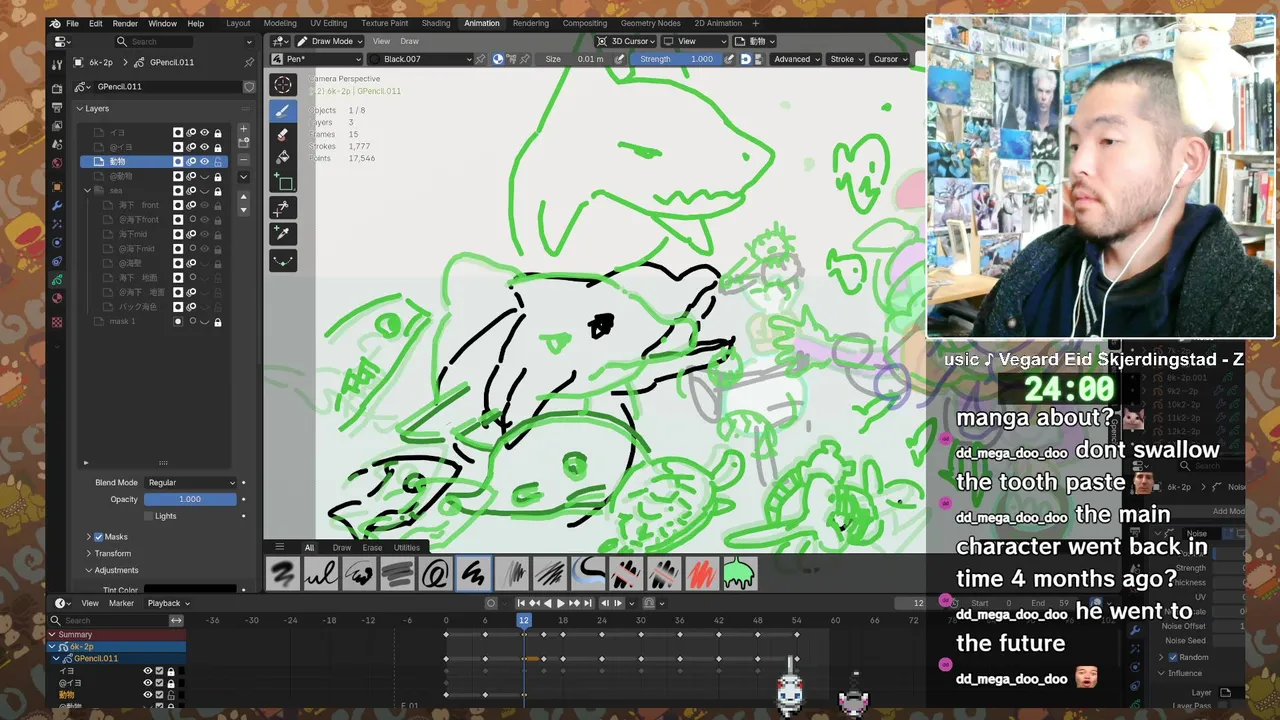1280x720 pixels.
Task: Unlock the @イヨ layer
Action: (x=217, y=147)
